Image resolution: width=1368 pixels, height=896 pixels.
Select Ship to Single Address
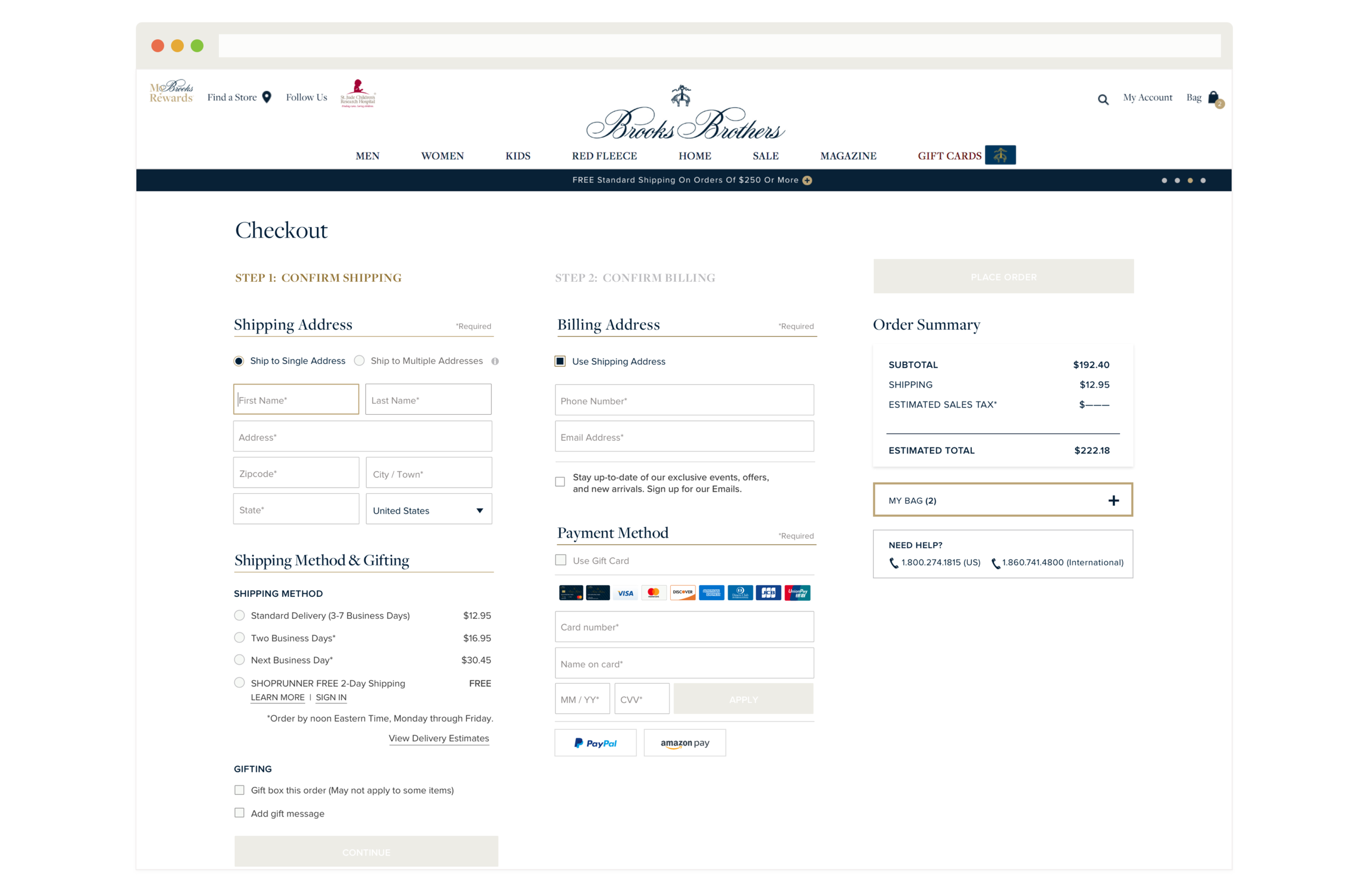[239, 362]
